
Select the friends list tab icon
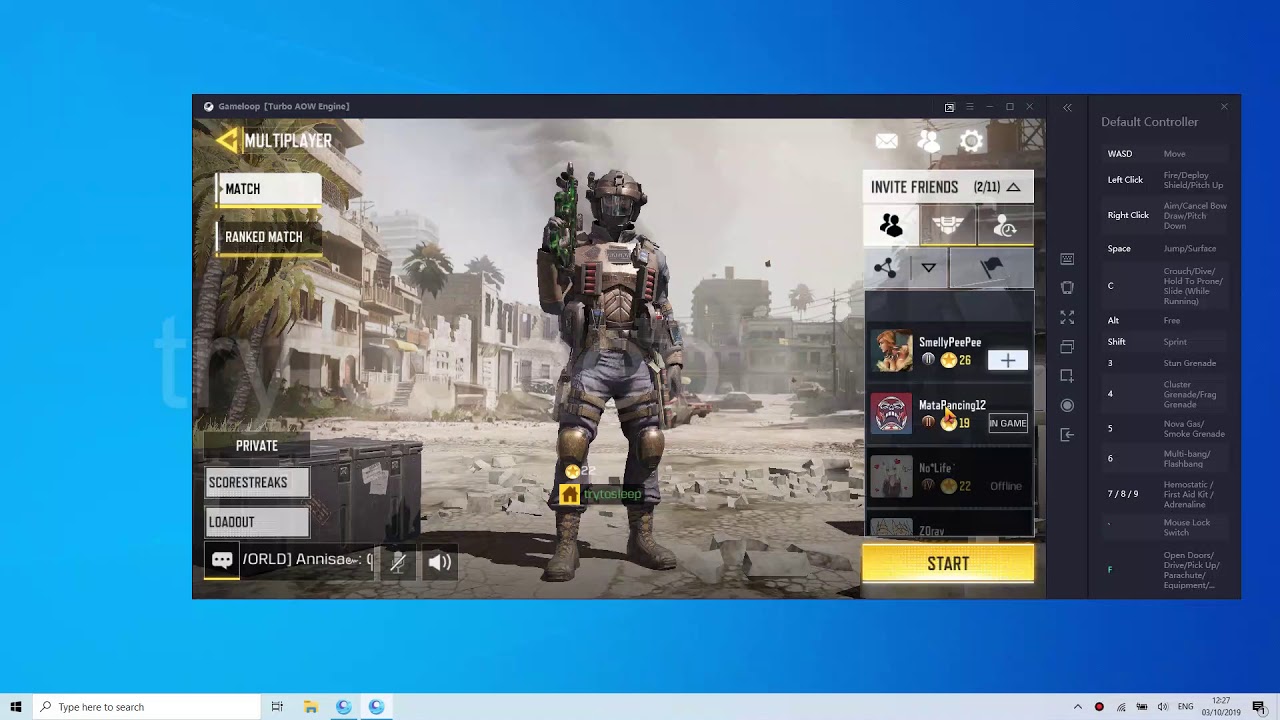coord(891,226)
